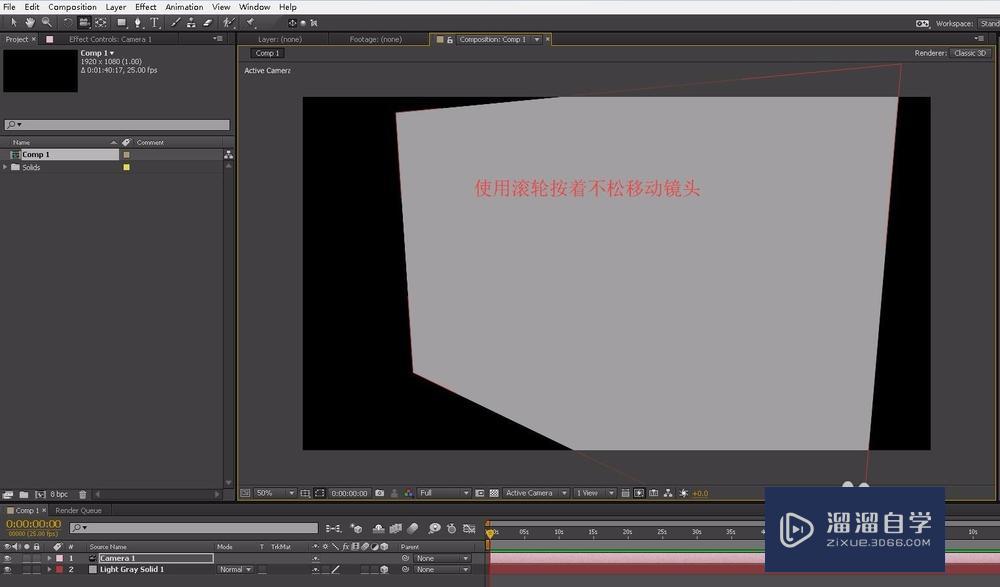Open the Effect menu
This screenshot has height=587, width=1000.
point(145,6)
